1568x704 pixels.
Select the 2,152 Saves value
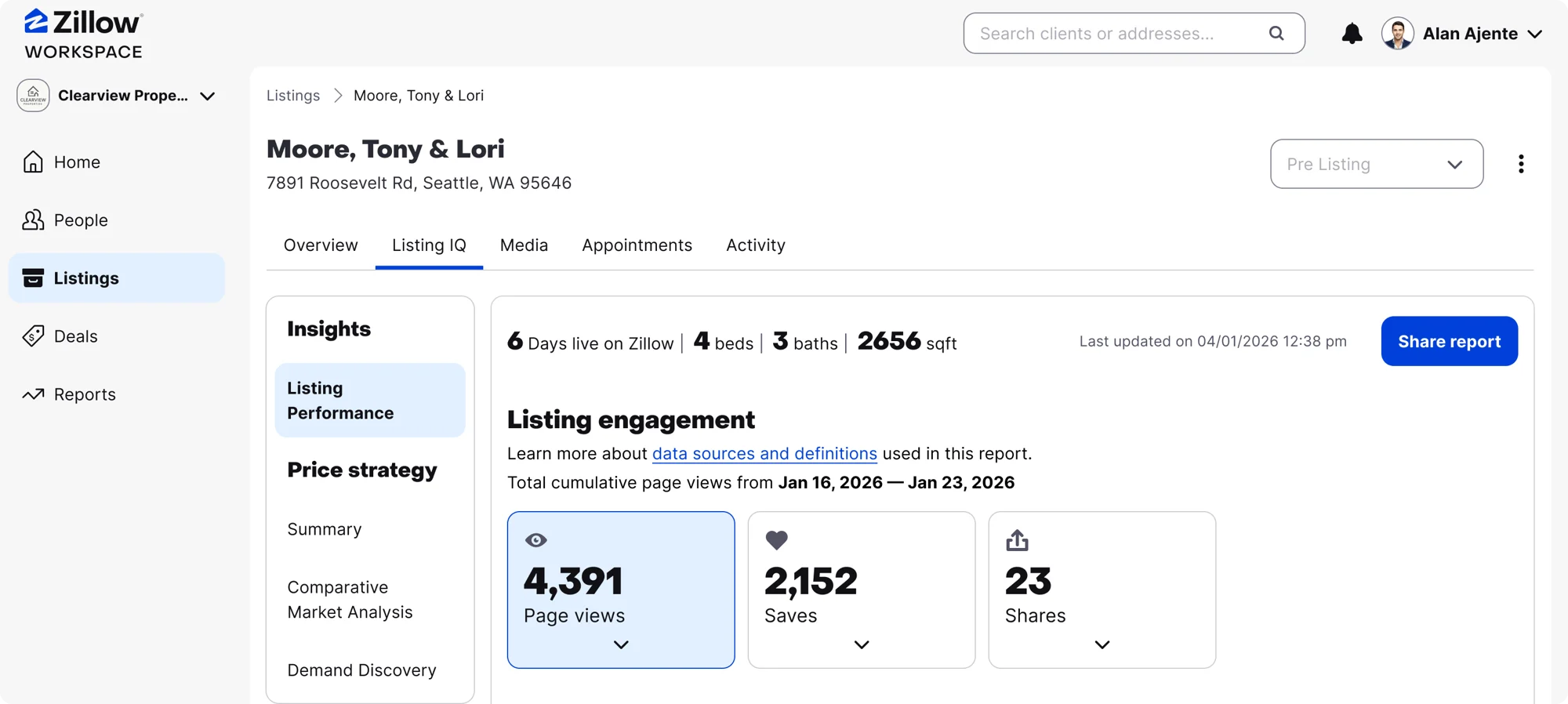point(811,582)
